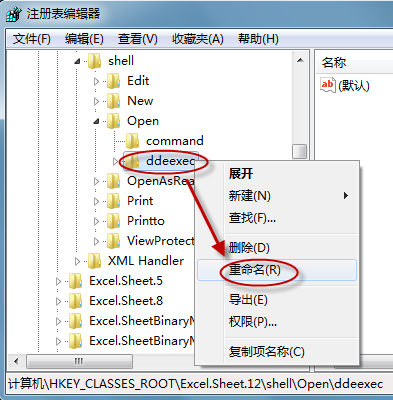
Task: Open the 编辑(E) menu
Action: [84, 39]
